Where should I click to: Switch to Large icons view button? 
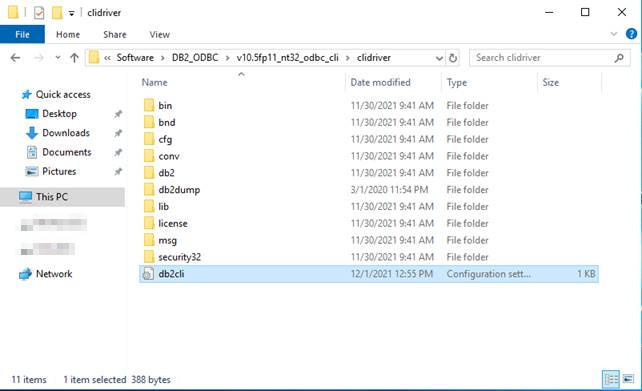click(628, 379)
